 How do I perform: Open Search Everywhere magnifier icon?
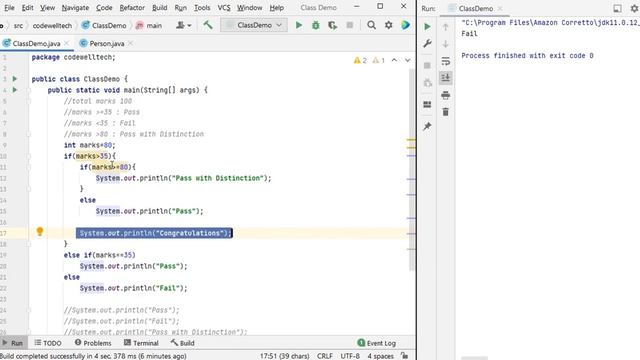pos(371,25)
